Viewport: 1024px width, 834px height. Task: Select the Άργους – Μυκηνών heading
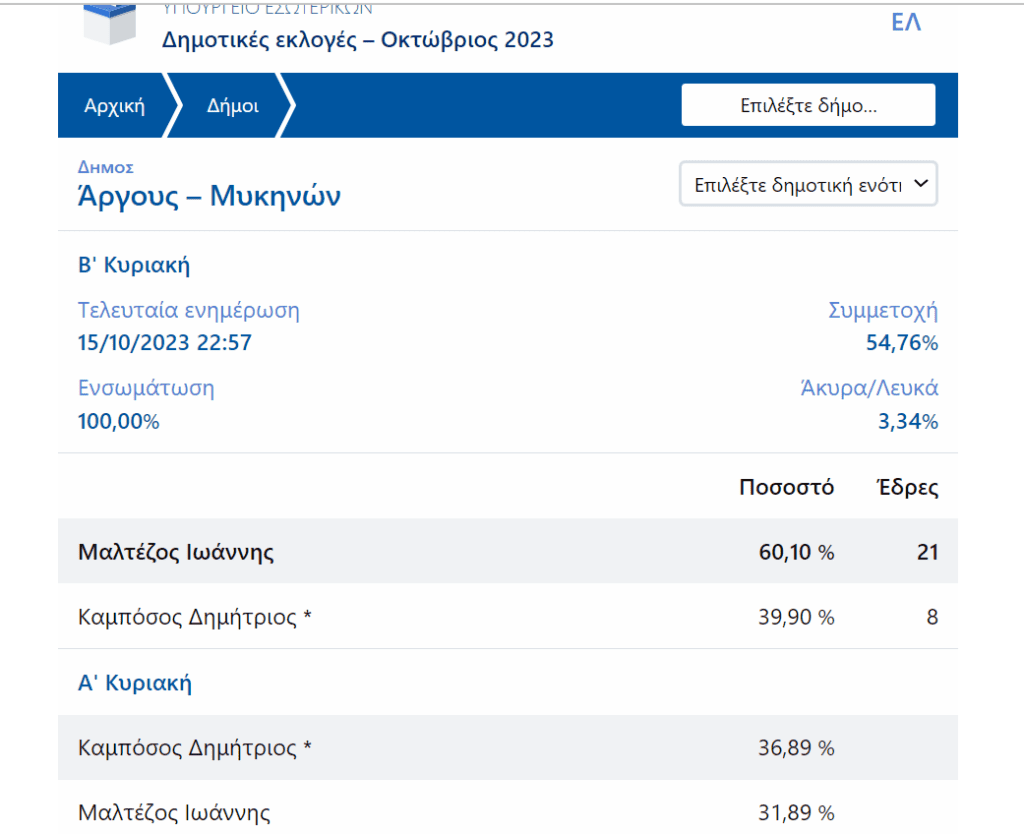point(209,196)
